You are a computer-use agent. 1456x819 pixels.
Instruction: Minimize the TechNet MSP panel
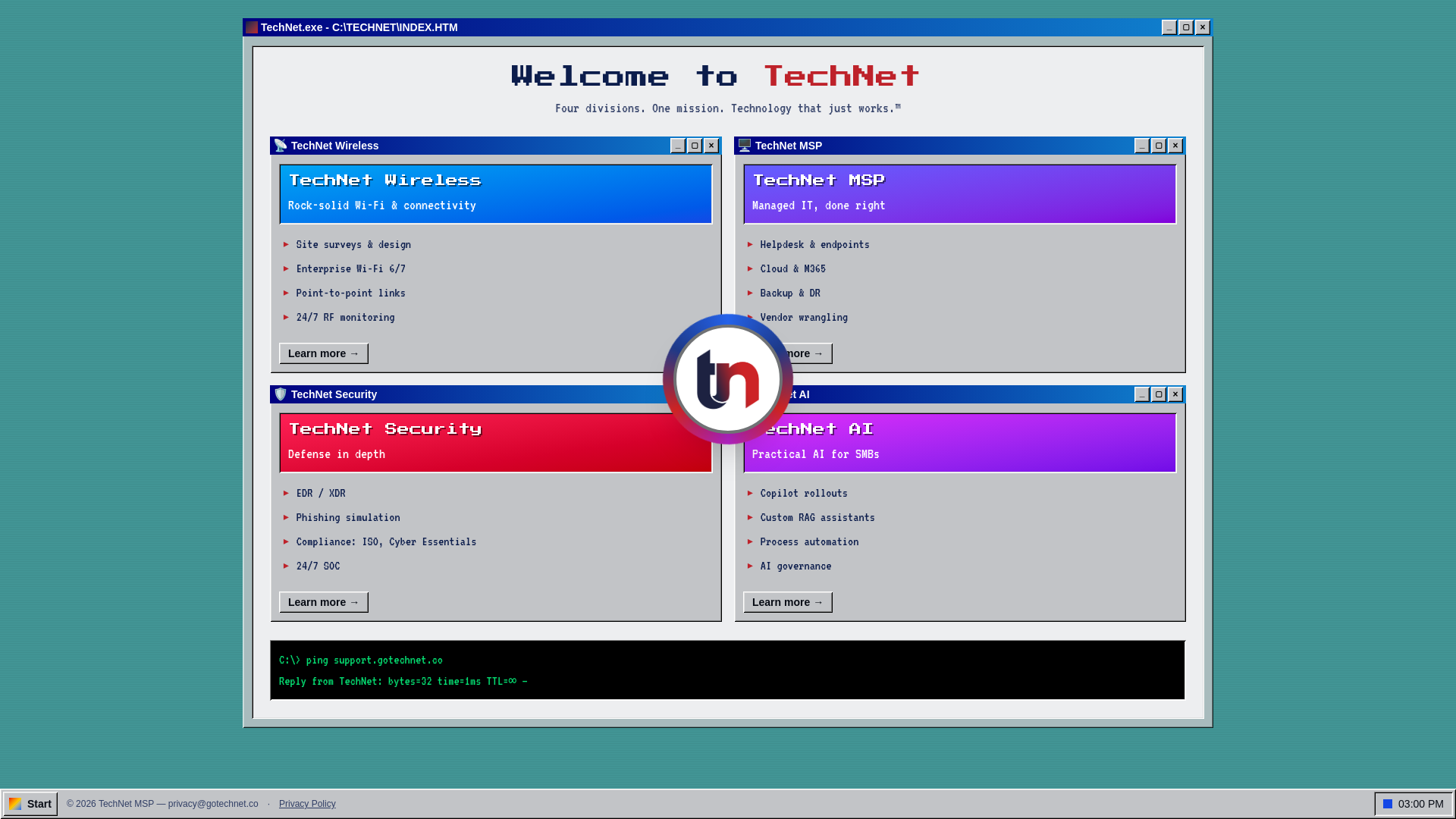coord(1142,146)
